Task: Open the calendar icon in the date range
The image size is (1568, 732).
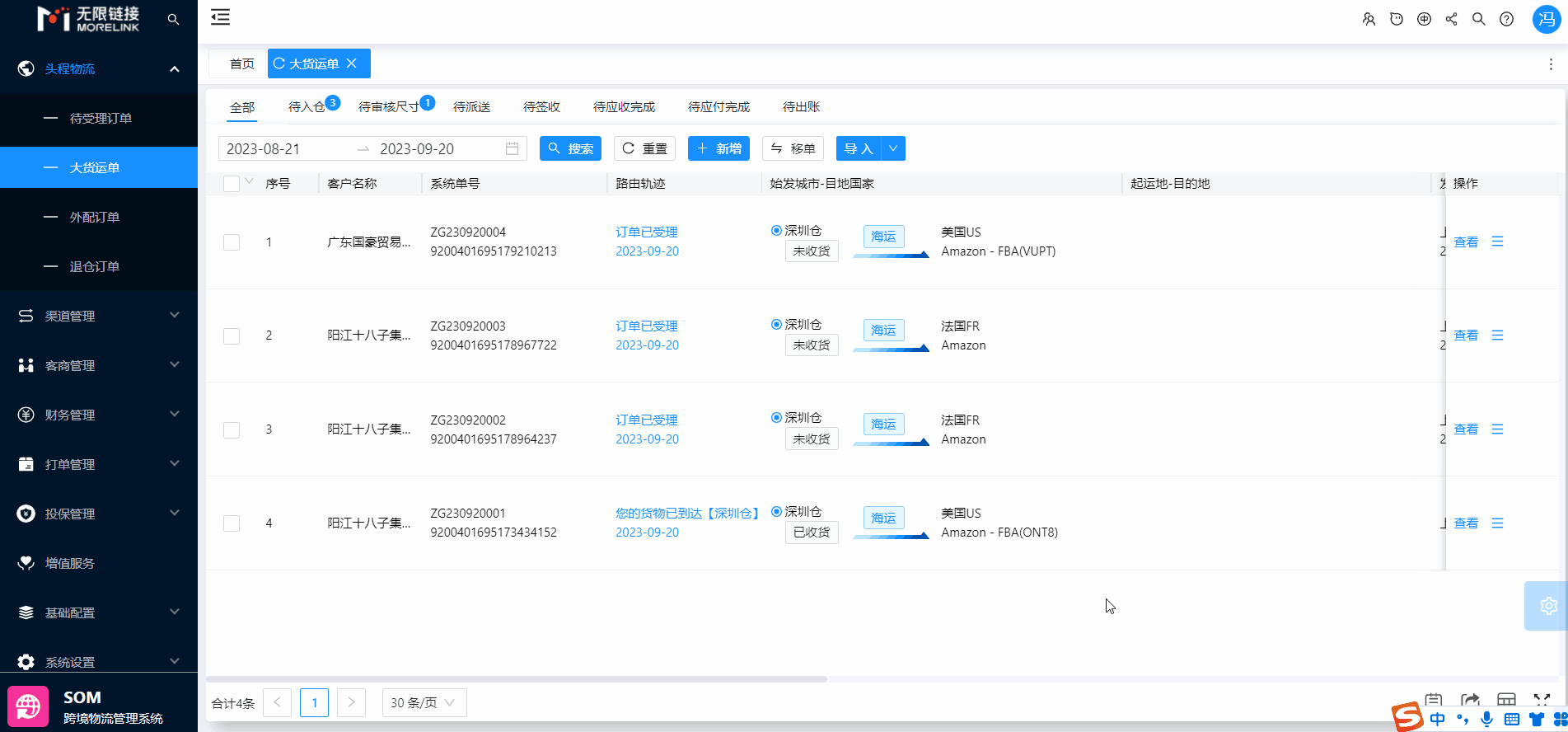Action: click(x=512, y=148)
